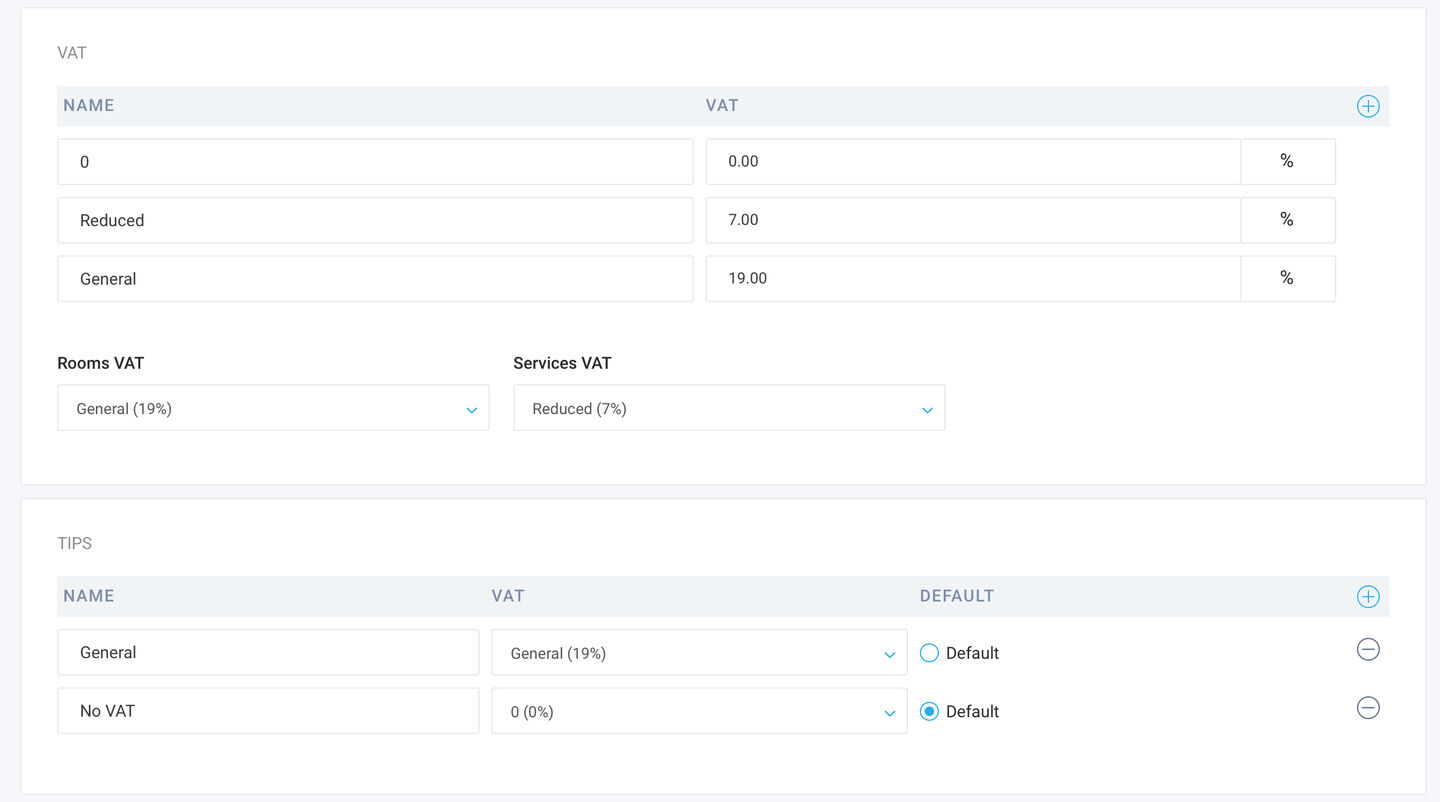1440x802 pixels.
Task: Edit the General tip name field
Action: (268, 652)
